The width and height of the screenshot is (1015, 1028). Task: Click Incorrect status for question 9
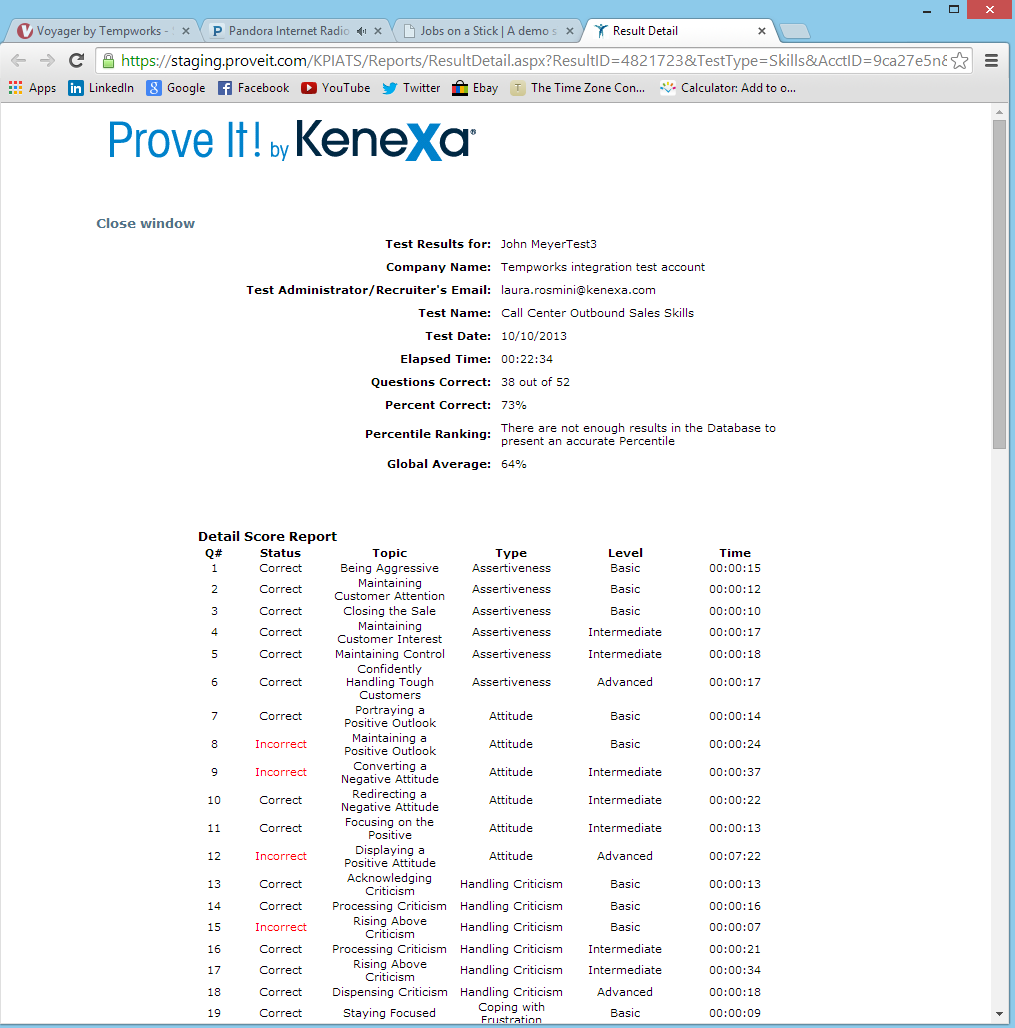pos(281,772)
